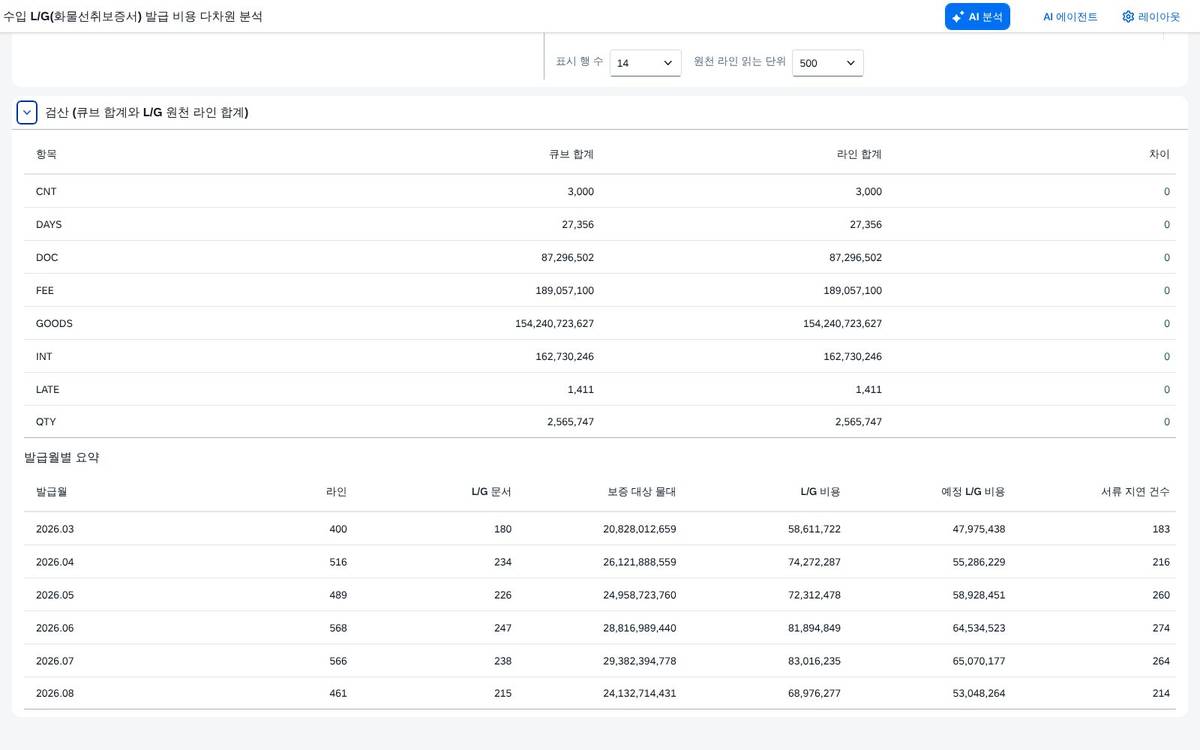This screenshot has height=750, width=1200.
Task: Click the gear icon beside 레이아웃
Action: [x=1128, y=17]
